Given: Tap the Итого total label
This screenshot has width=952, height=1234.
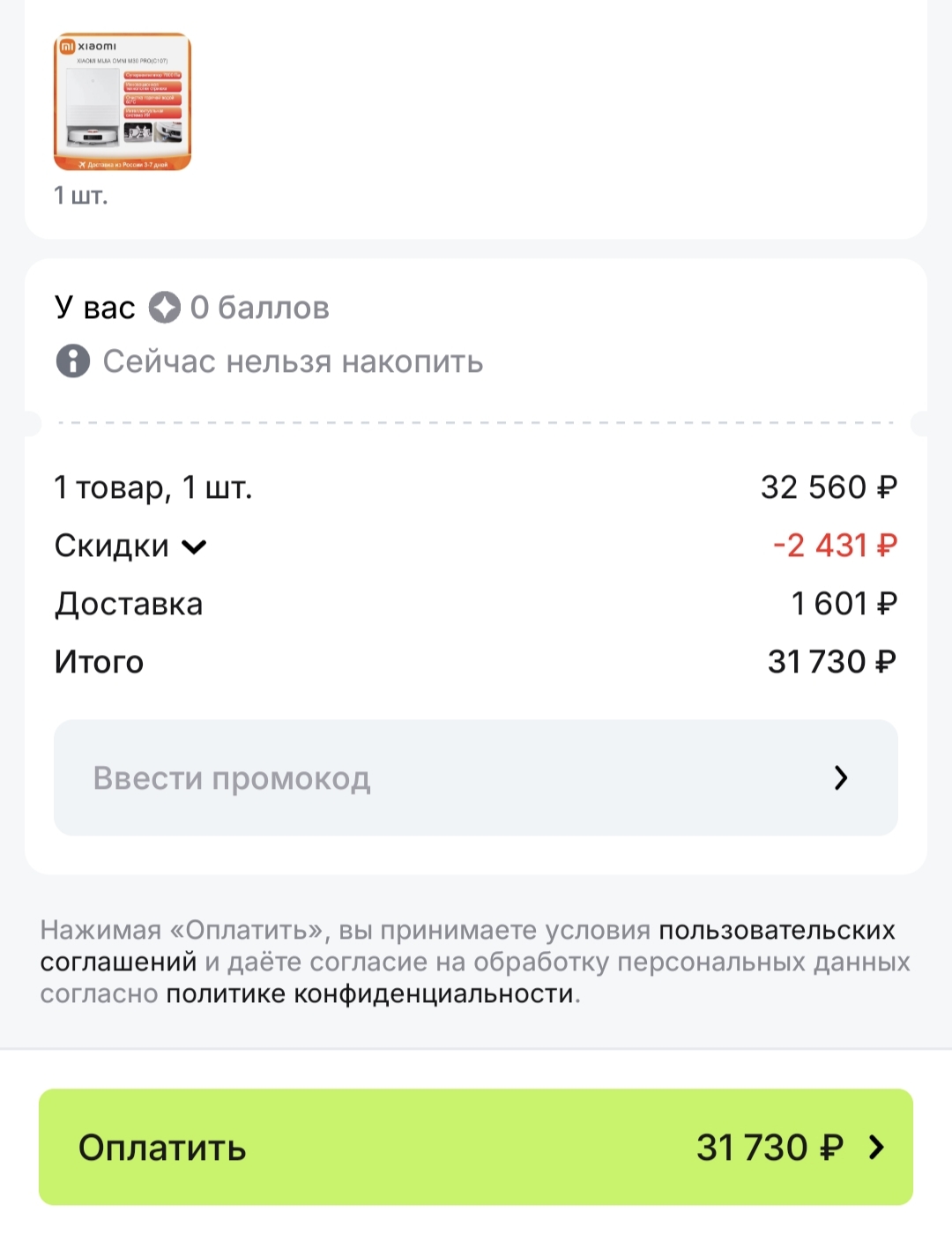Looking at the screenshot, I should [99, 662].
